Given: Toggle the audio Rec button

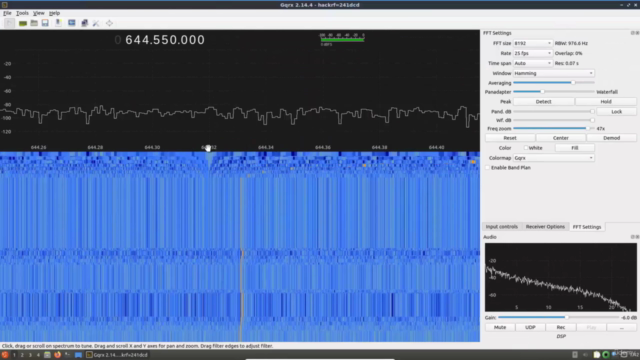Looking at the screenshot, I should click(x=561, y=327).
